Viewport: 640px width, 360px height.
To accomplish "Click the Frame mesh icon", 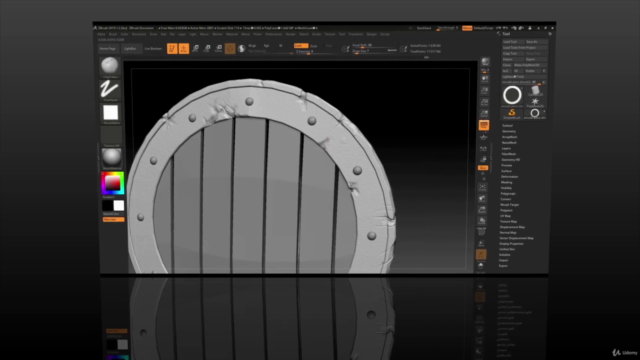I will tap(482, 187).
